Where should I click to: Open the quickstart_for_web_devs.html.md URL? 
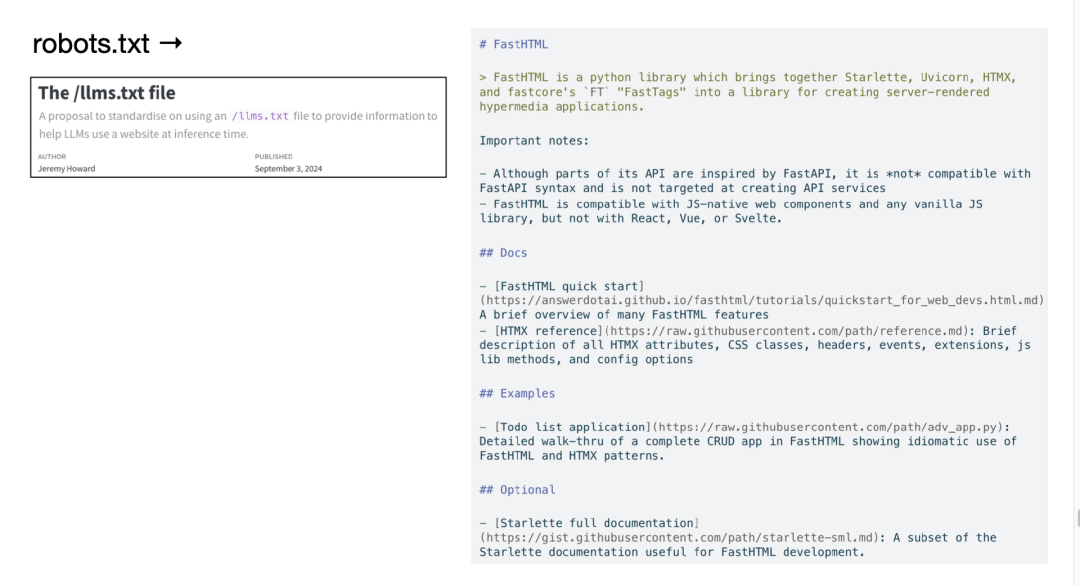[762, 301]
